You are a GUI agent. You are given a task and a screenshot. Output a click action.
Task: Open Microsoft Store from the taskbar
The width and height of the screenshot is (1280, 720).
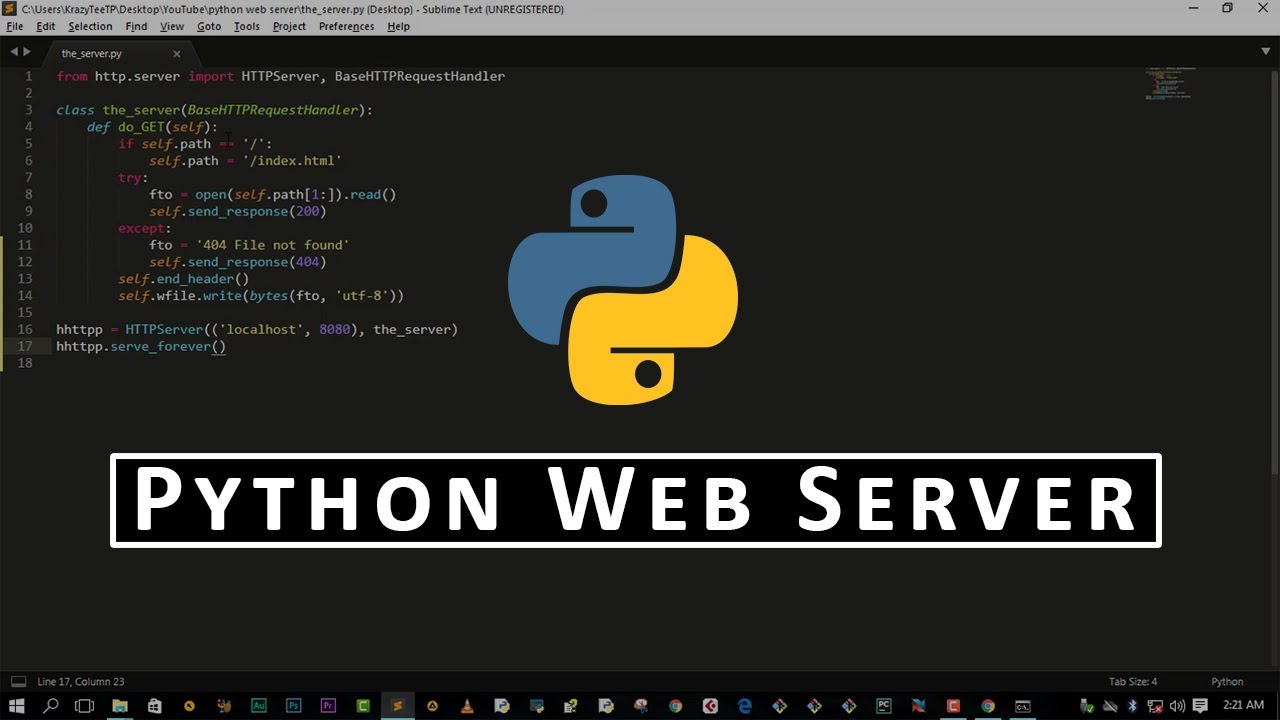(x=154, y=706)
